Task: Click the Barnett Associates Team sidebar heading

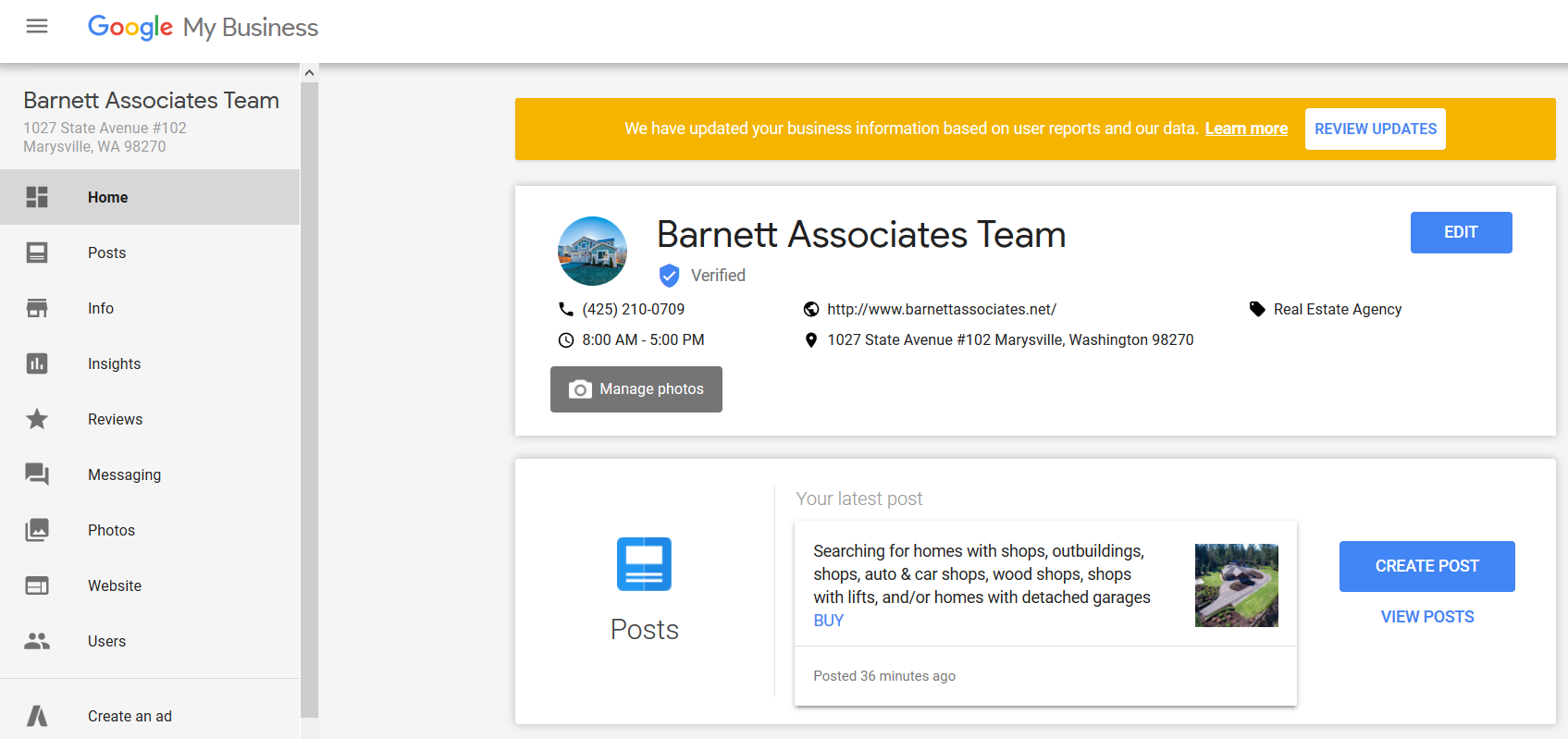Action: tap(151, 100)
